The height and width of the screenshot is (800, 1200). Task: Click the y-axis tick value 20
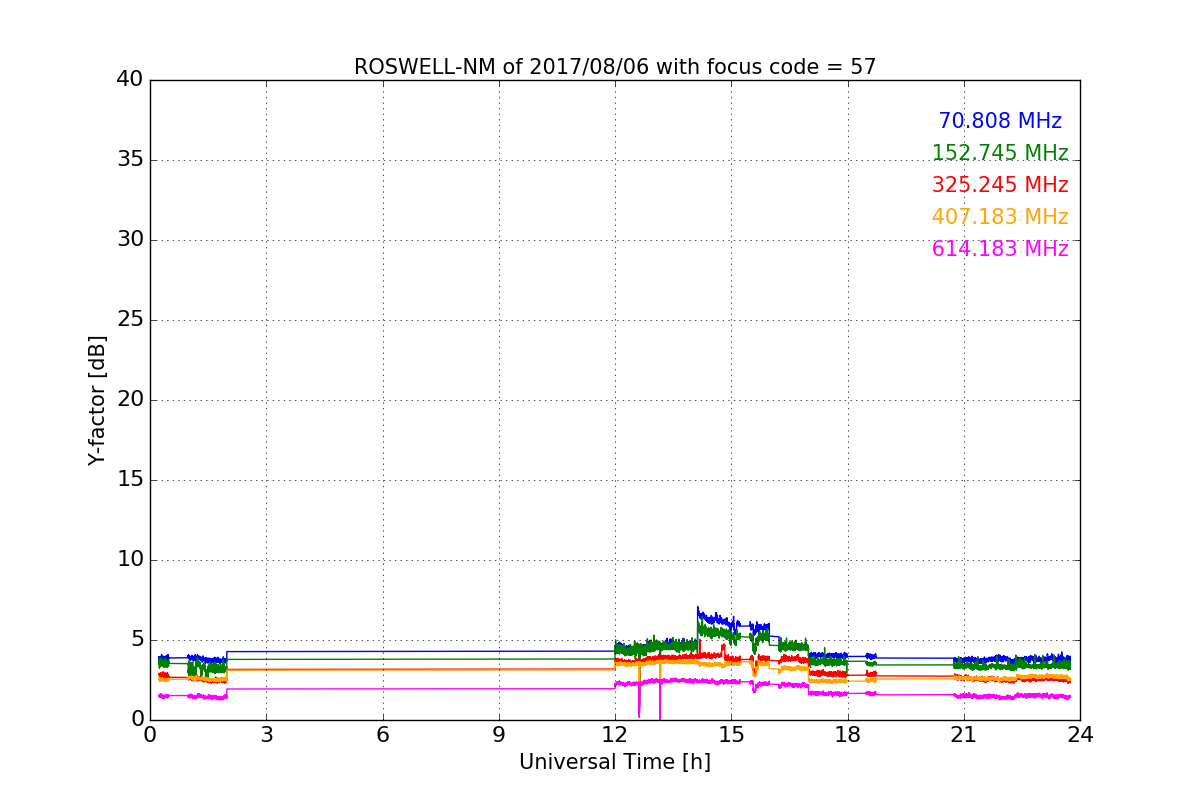(130, 400)
